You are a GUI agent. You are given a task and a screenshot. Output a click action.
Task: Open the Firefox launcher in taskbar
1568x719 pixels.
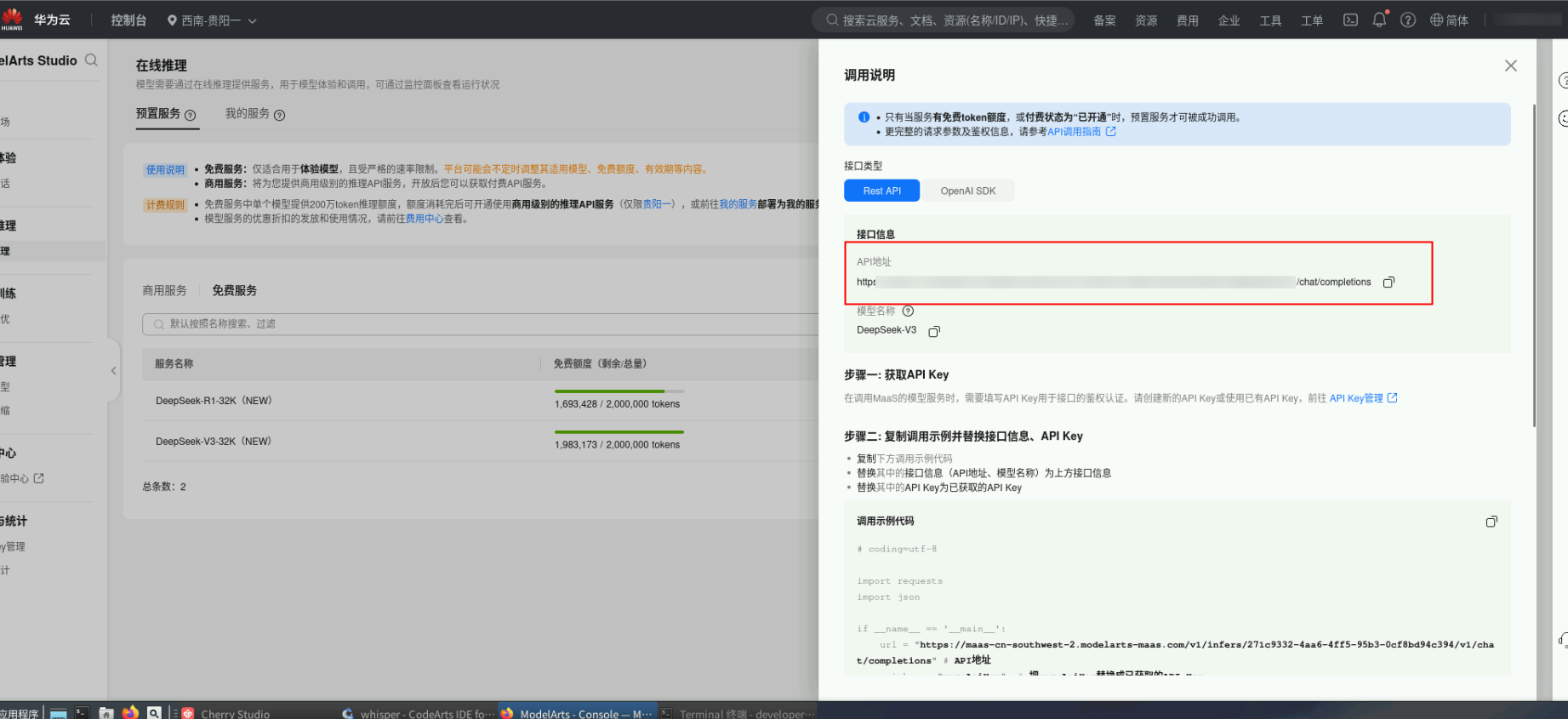tap(130, 712)
